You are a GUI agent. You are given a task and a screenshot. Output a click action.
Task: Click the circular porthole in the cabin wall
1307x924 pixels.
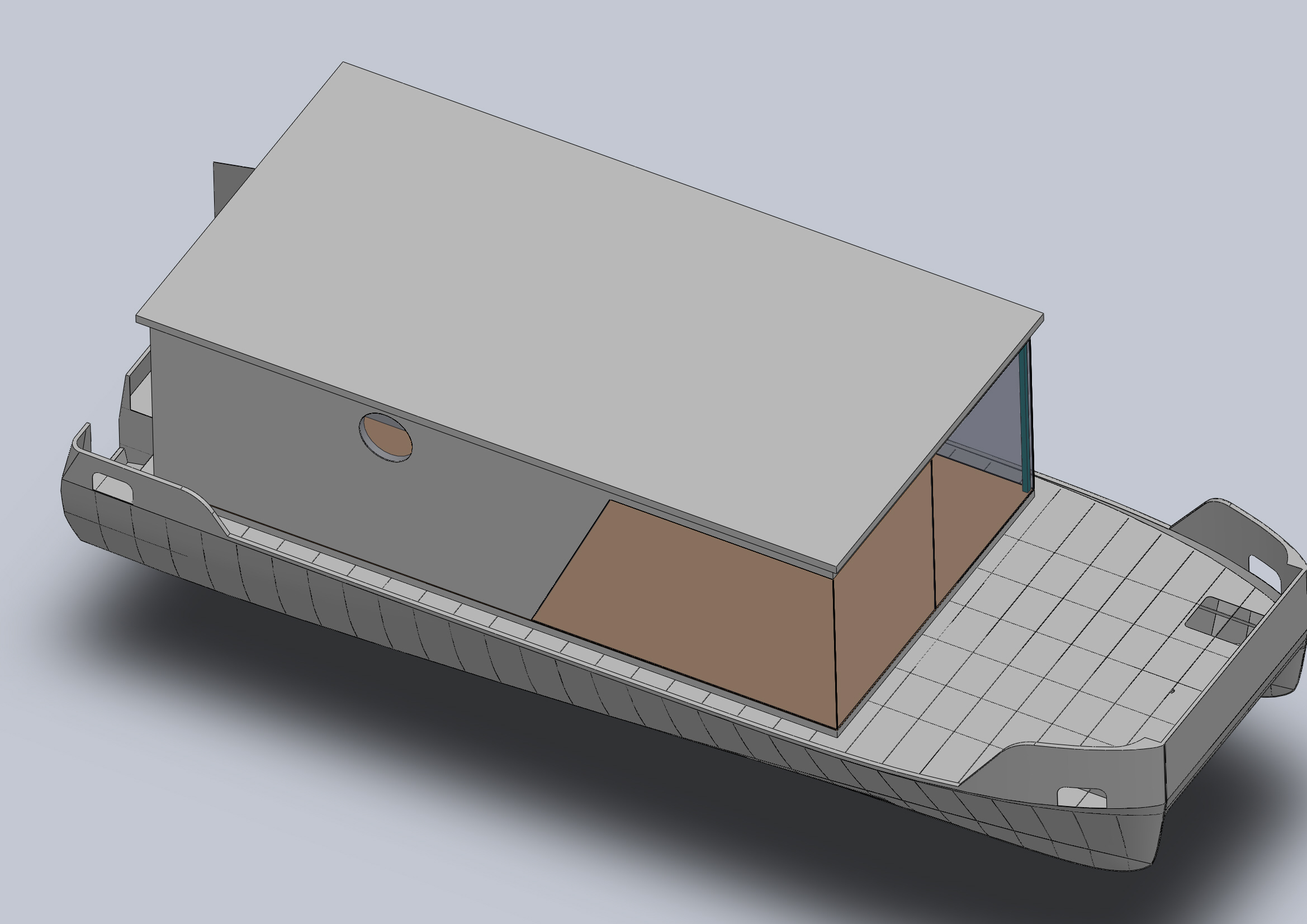tap(386, 437)
